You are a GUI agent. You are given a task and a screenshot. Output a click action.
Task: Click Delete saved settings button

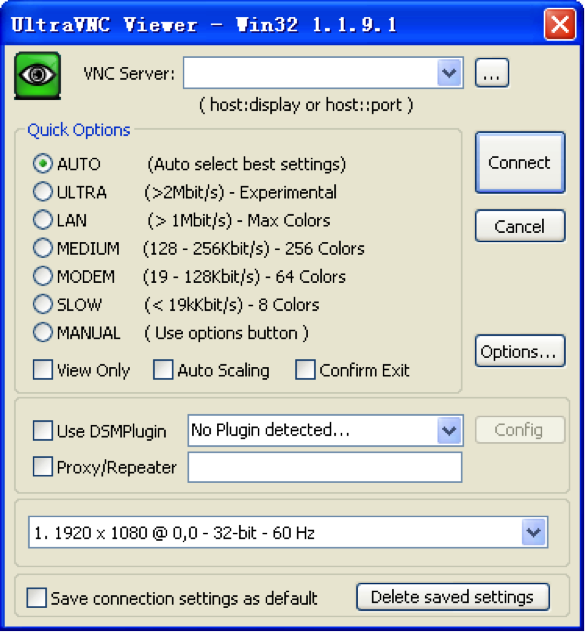coord(453,597)
